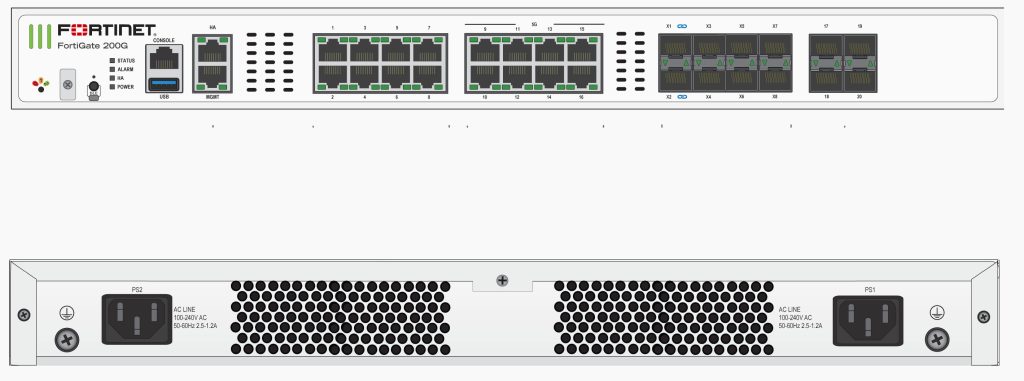The width and height of the screenshot is (1024, 381).
Task: Select the HA port
Action: coord(212,50)
